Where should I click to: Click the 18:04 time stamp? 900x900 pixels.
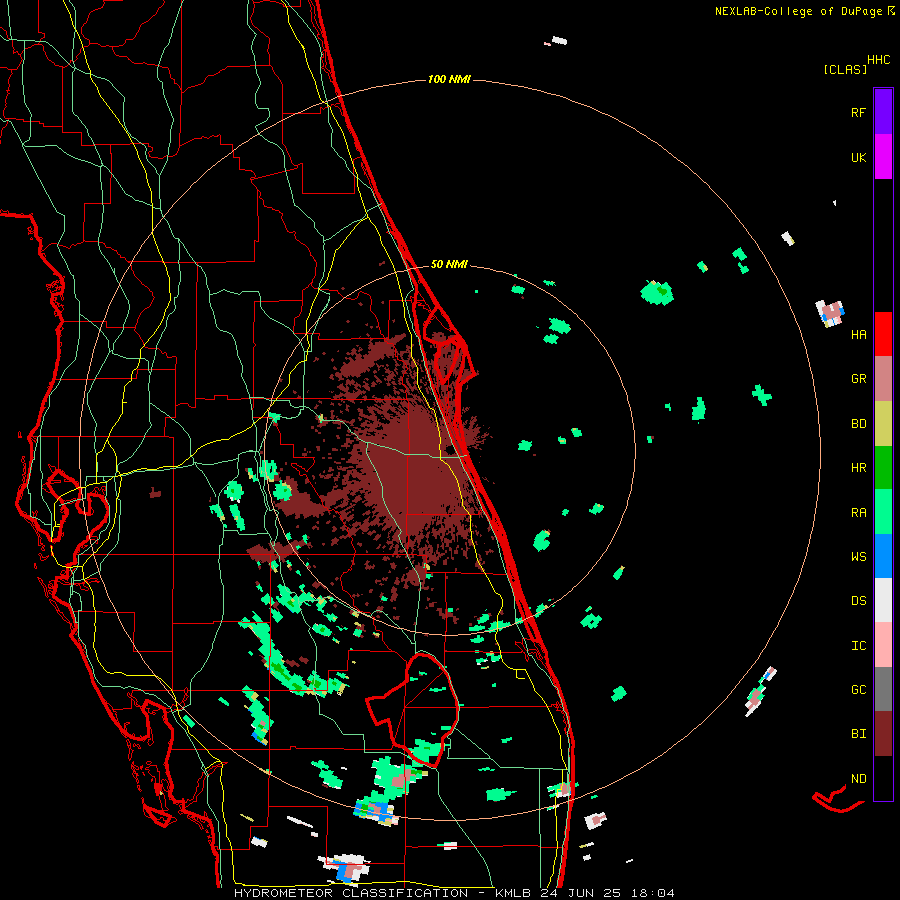tap(651, 893)
